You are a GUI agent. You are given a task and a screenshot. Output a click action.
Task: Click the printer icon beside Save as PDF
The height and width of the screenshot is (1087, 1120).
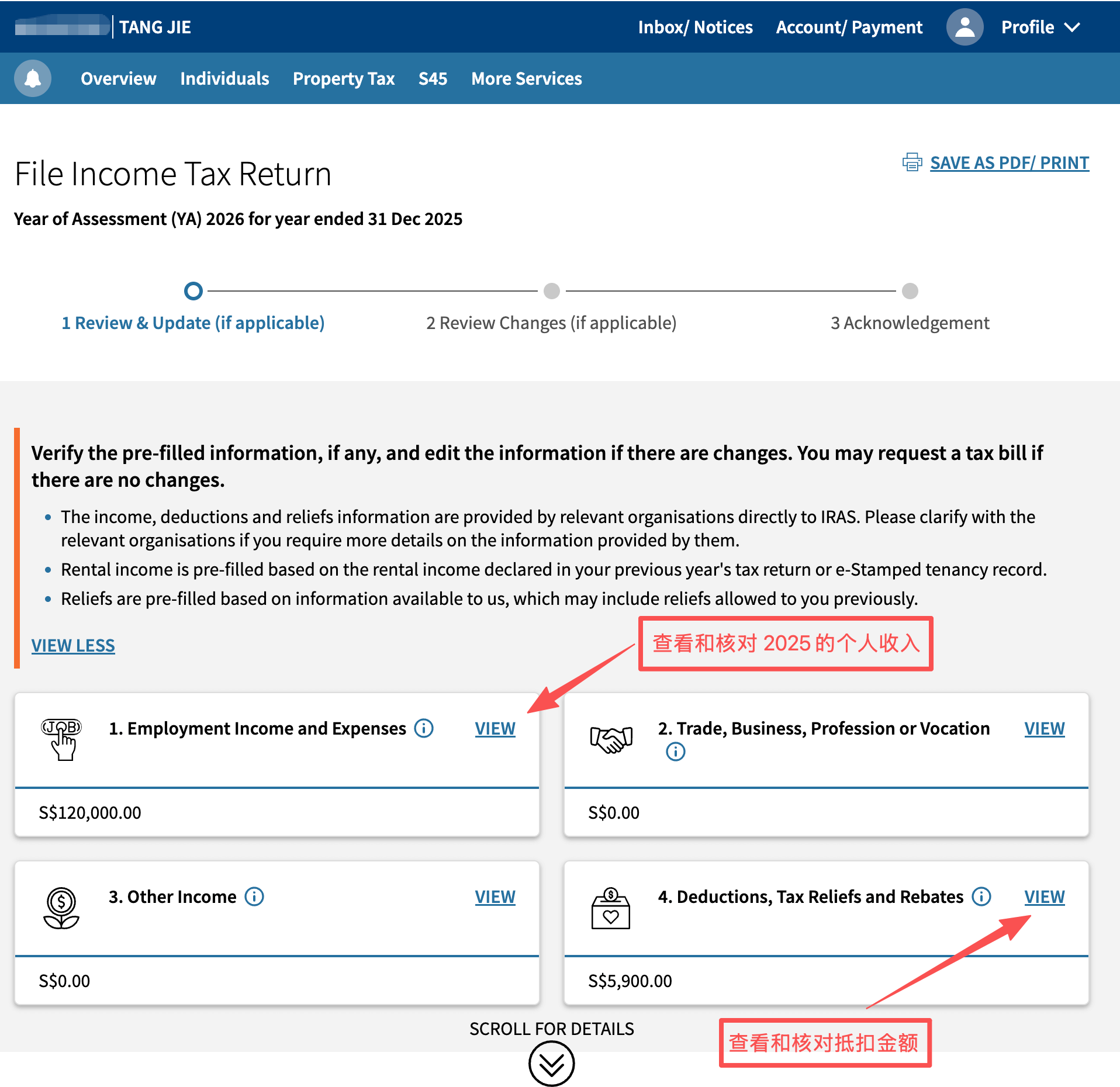912,162
